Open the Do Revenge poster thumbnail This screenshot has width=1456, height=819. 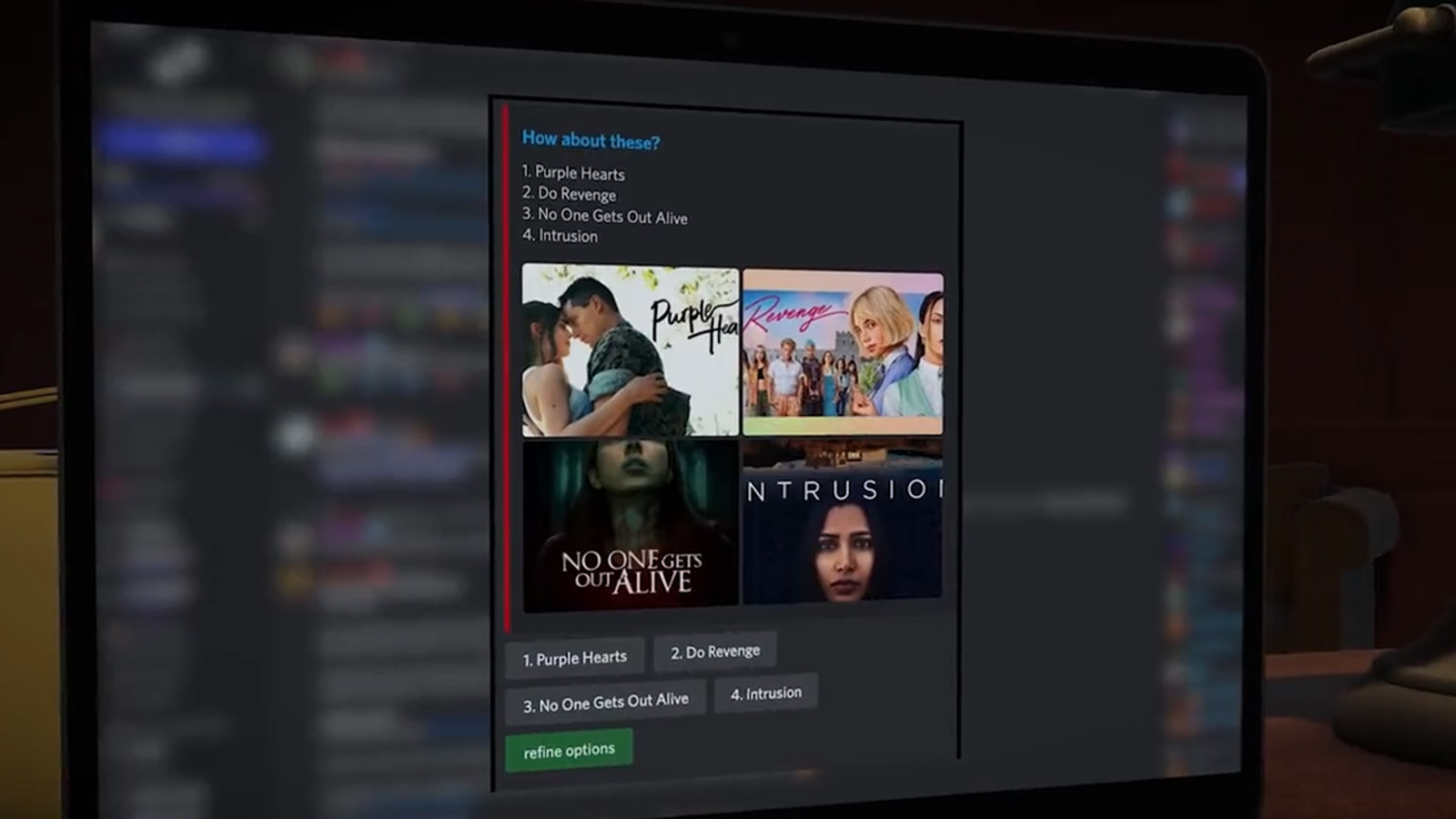pyautogui.click(x=843, y=352)
